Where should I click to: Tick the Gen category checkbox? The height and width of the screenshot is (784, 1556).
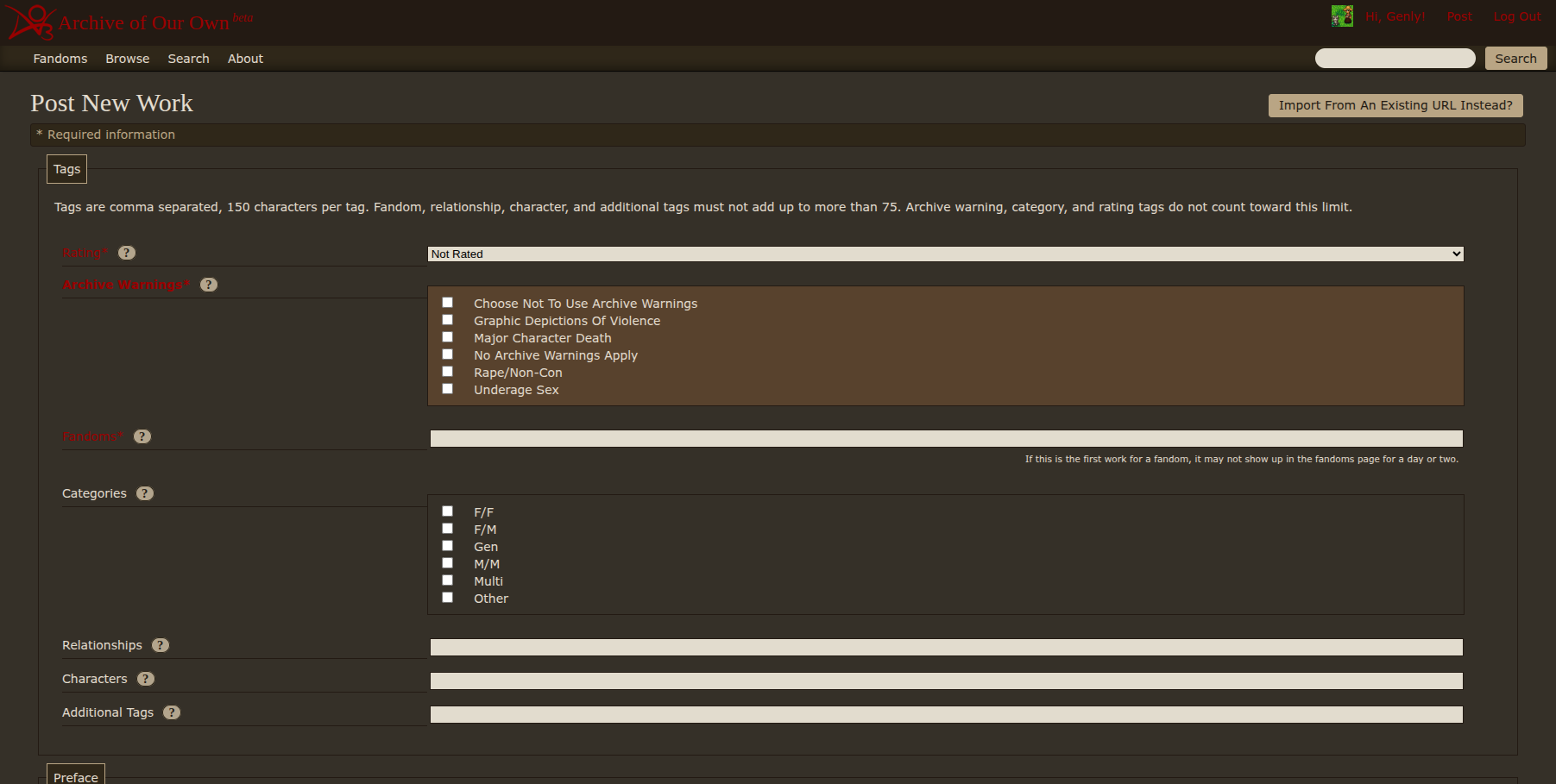click(x=447, y=546)
